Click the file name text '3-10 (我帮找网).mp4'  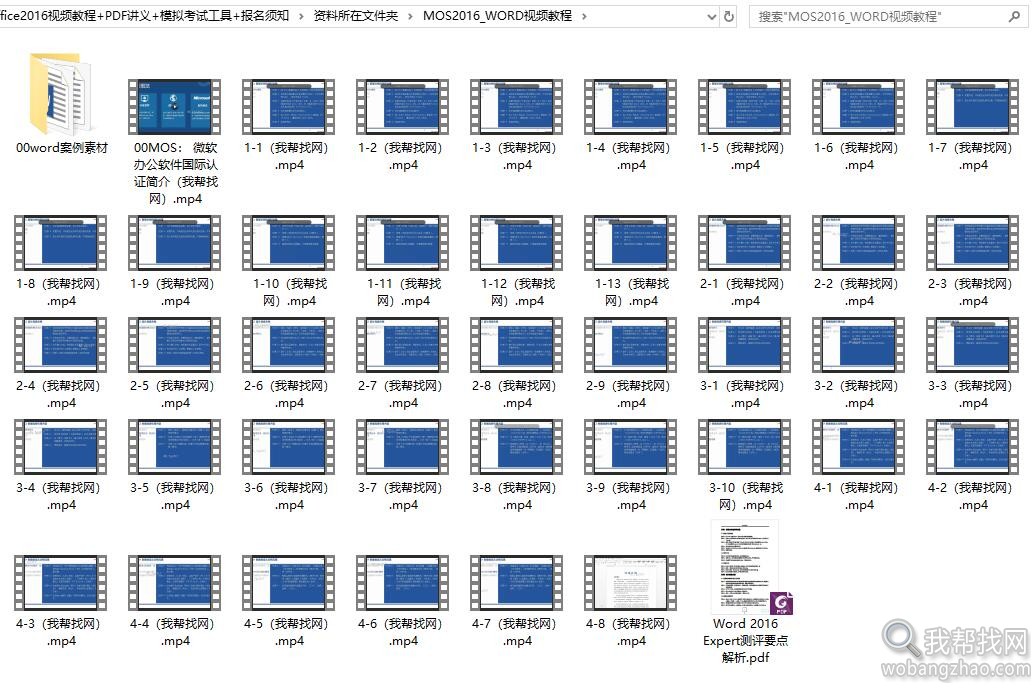point(745,496)
